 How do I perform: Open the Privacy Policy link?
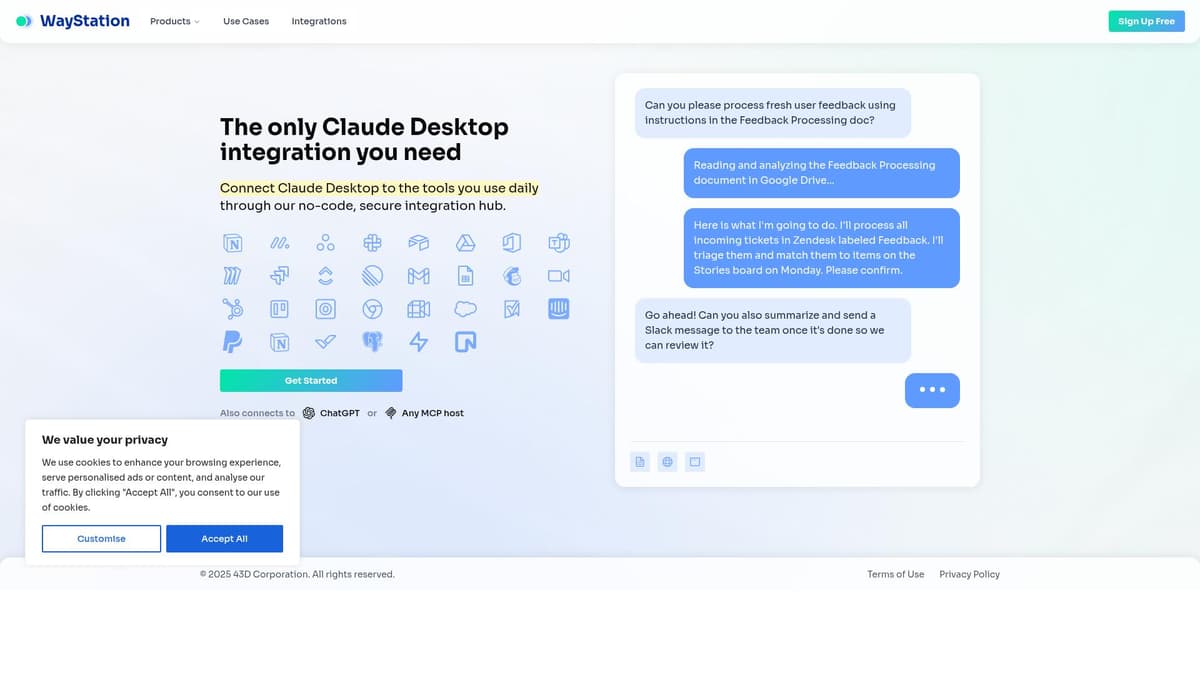click(968, 574)
